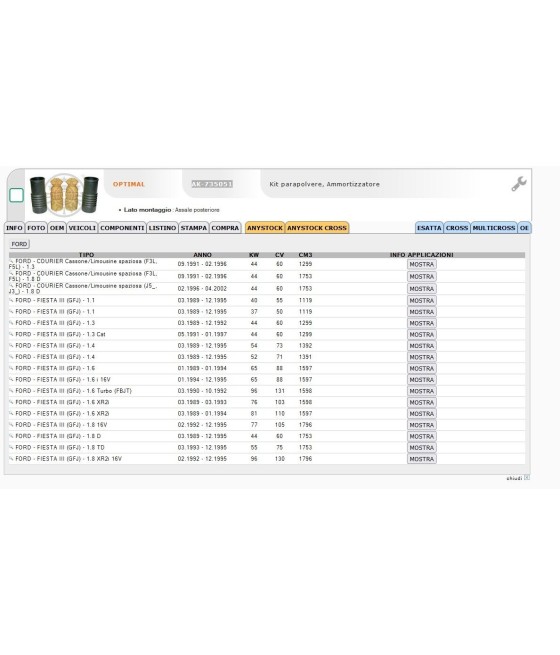The height and width of the screenshot is (655, 560).
Task: Open the ESATTA search tab
Action: coord(429,228)
